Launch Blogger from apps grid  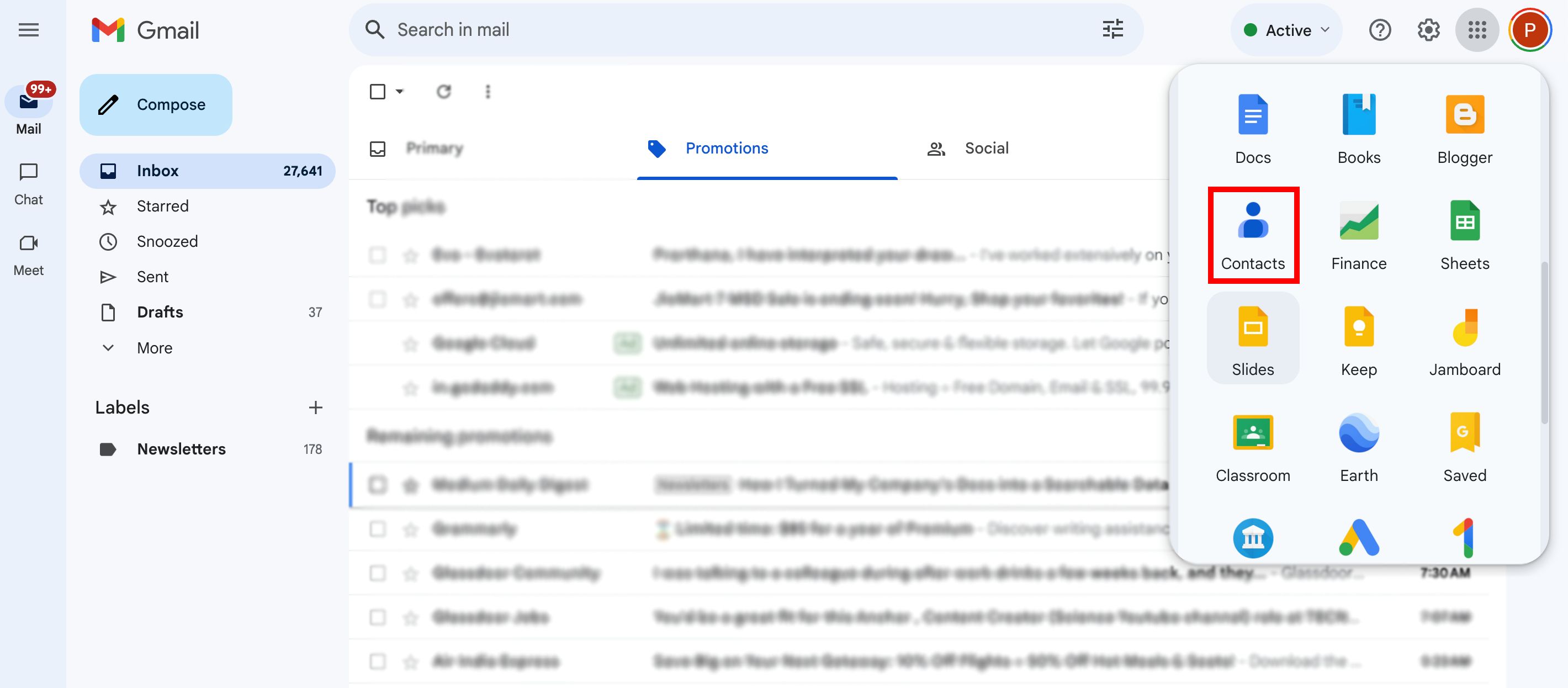[1465, 129]
